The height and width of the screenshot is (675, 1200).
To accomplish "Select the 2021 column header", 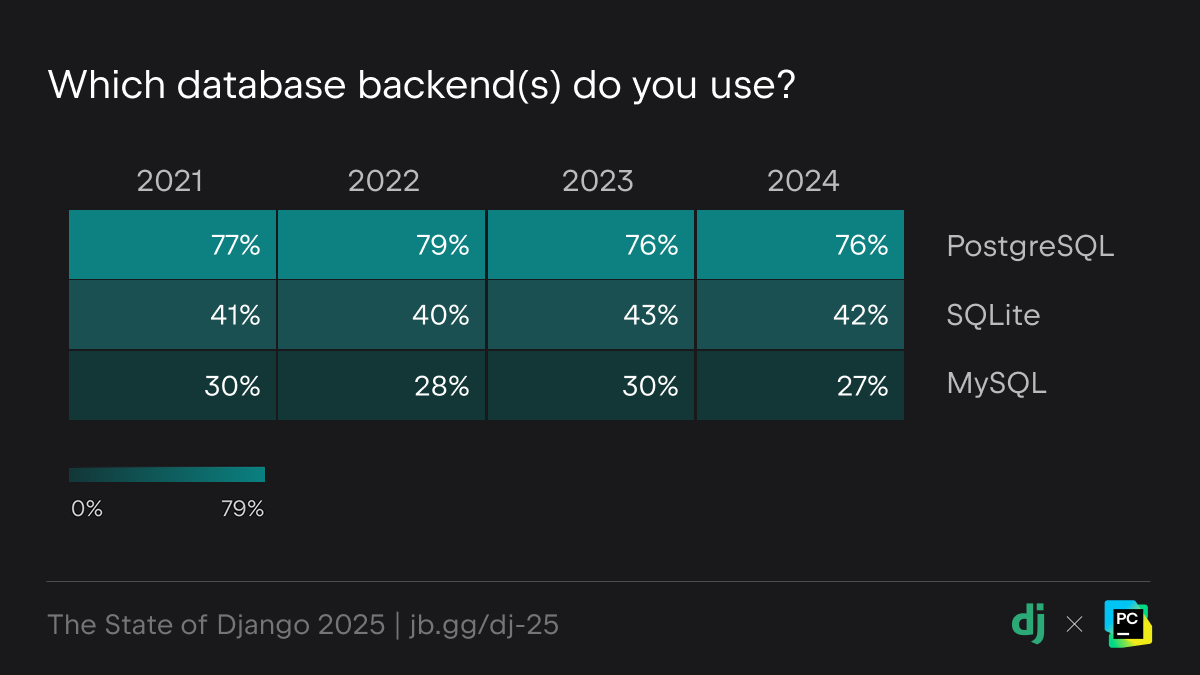I will tap(170, 181).
